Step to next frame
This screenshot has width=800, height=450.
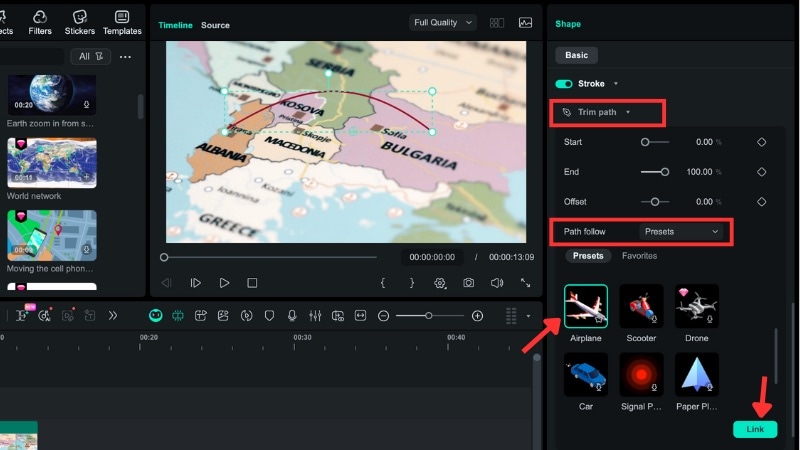click(195, 283)
